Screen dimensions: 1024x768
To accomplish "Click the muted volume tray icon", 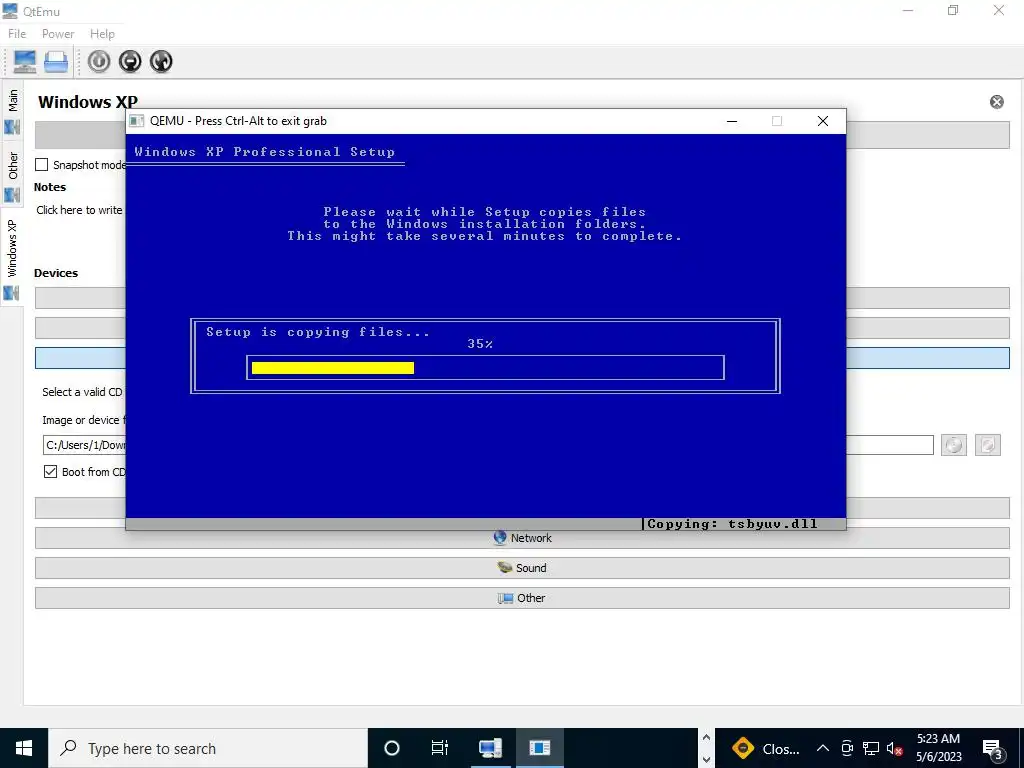I will coord(894,748).
